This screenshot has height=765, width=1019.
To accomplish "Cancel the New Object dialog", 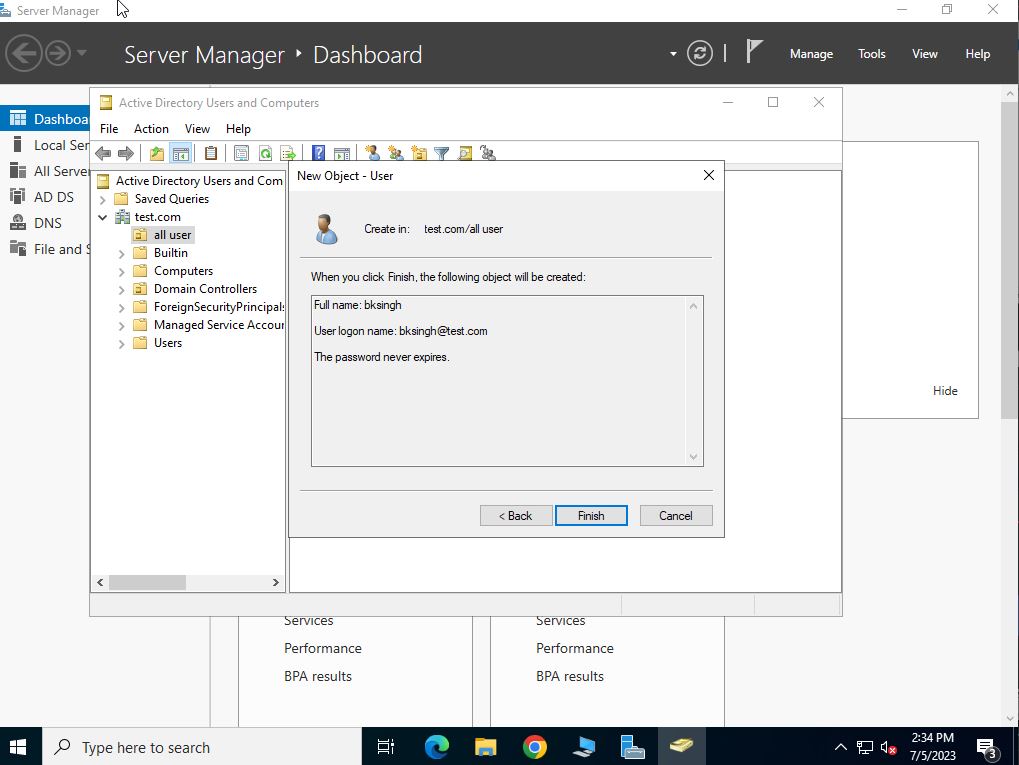I will [x=676, y=515].
